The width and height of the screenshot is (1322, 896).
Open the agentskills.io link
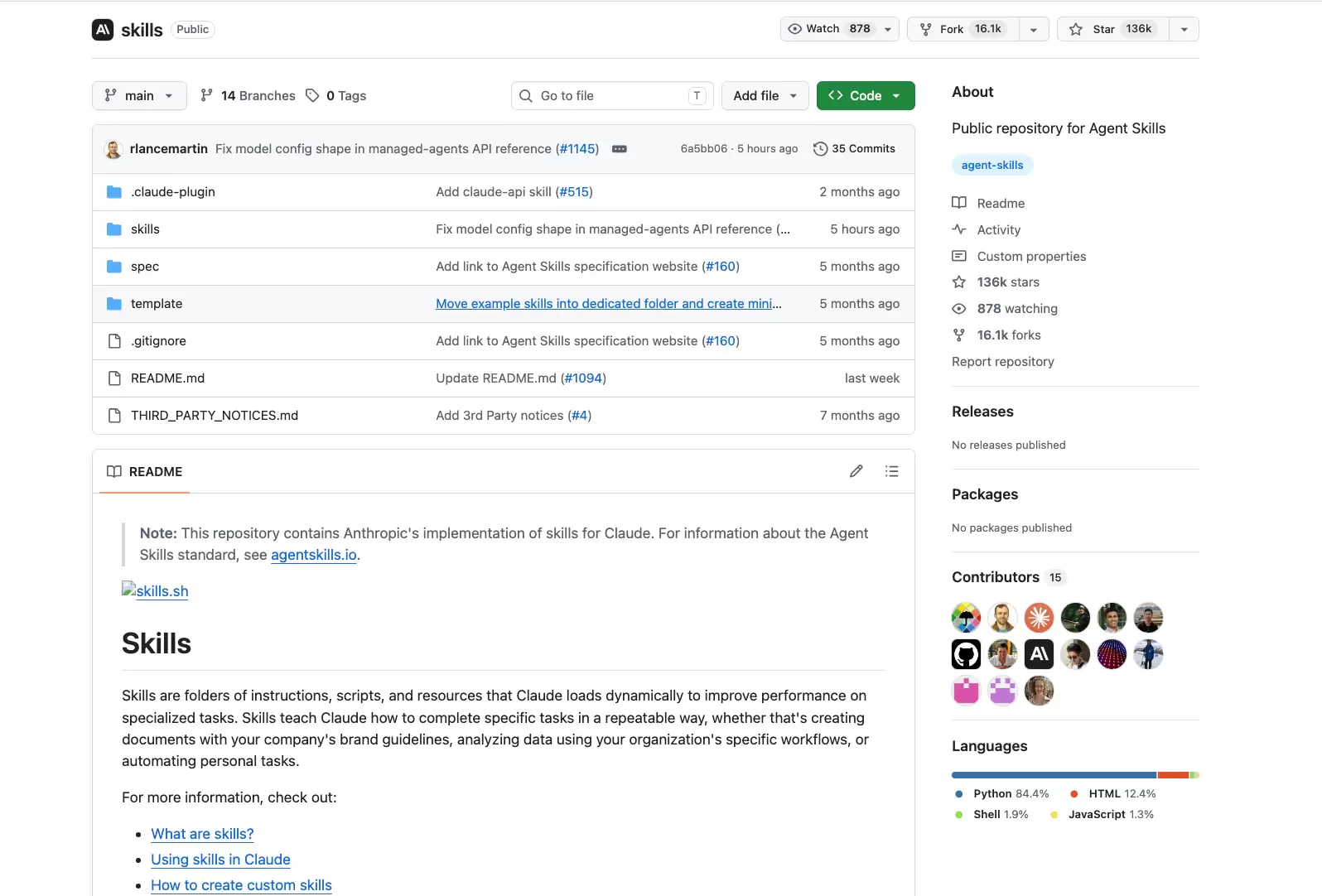(x=314, y=555)
